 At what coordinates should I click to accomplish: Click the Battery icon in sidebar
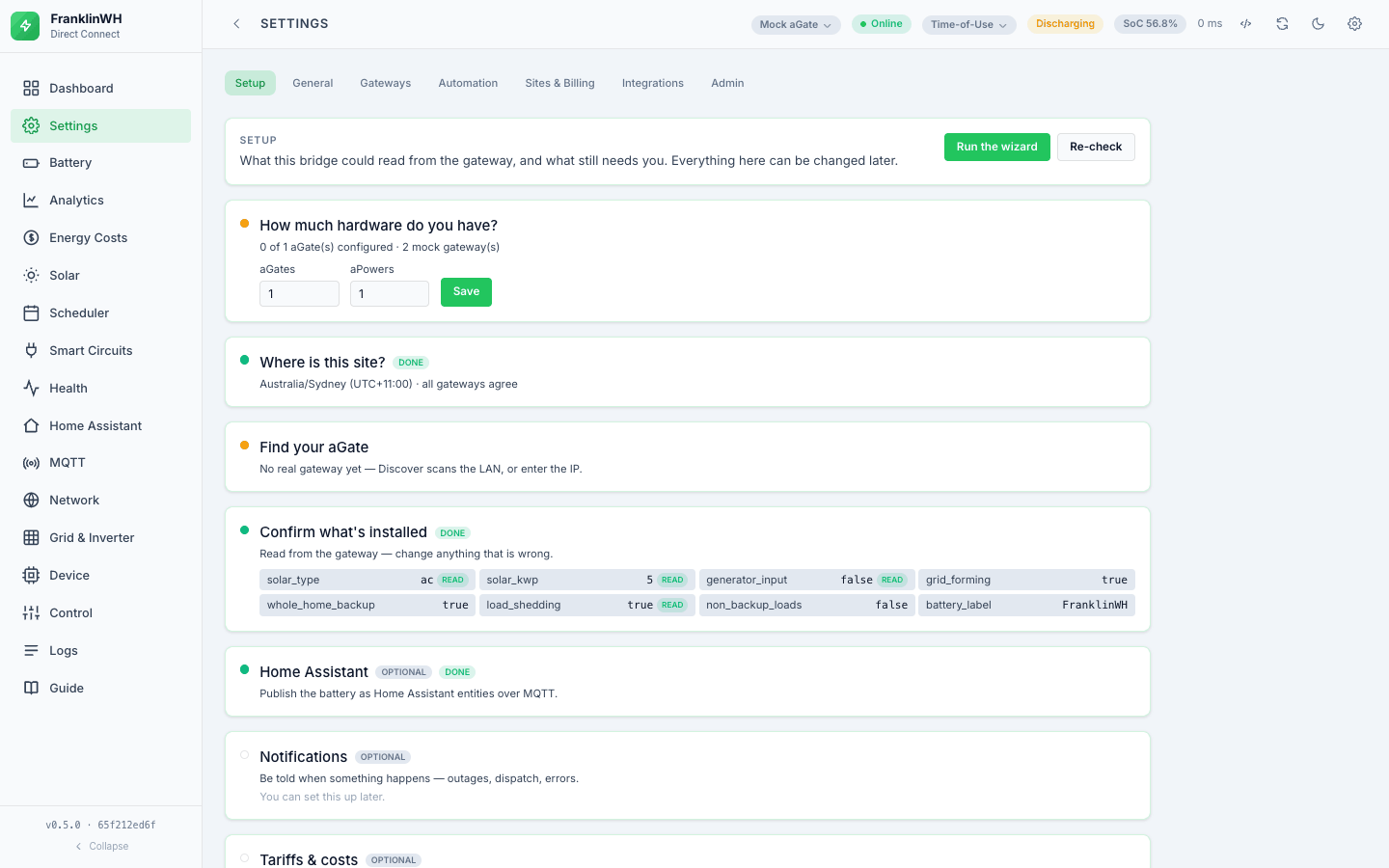pos(31,163)
